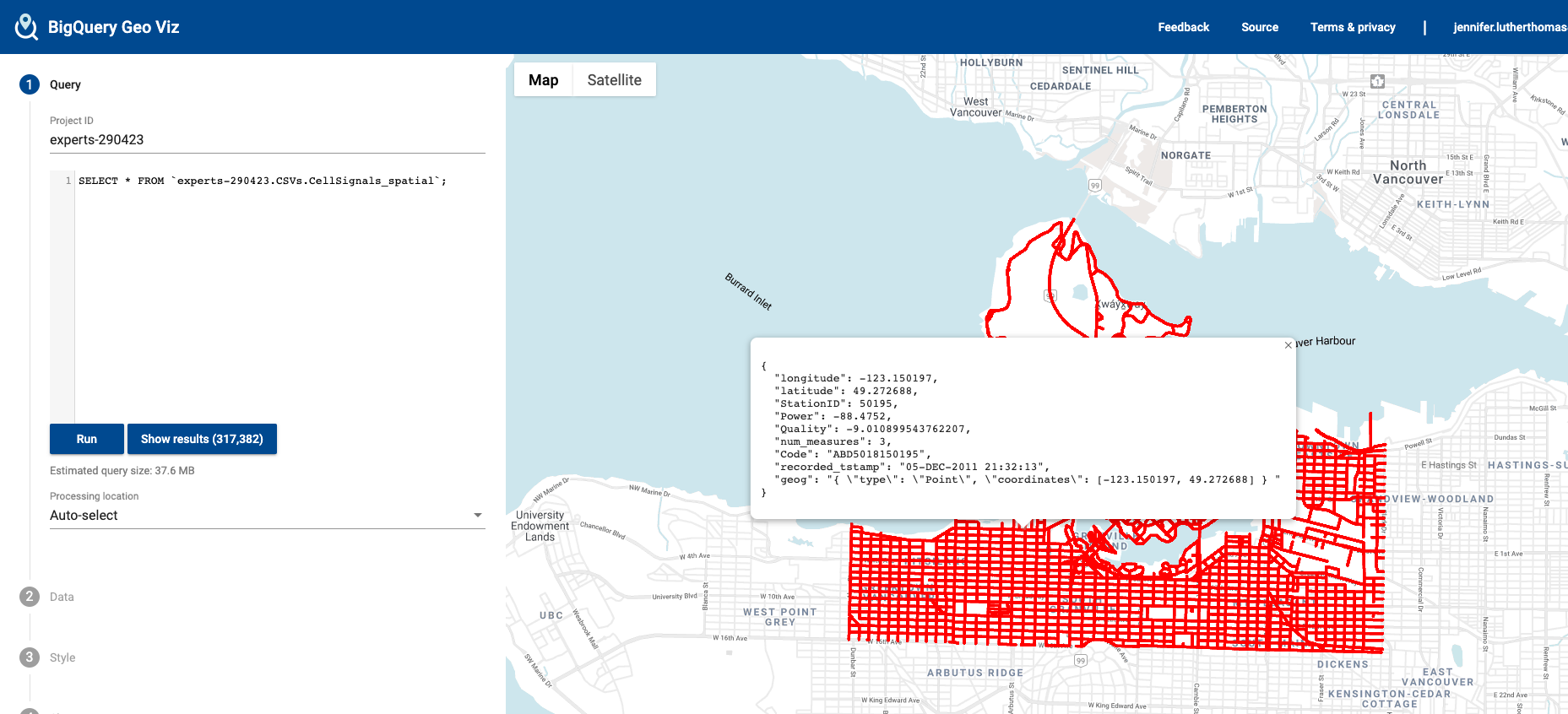This screenshot has height=714, width=1568.
Task: Click the Highway 99 shield near Norgate
Action: (x=1095, y=186)
